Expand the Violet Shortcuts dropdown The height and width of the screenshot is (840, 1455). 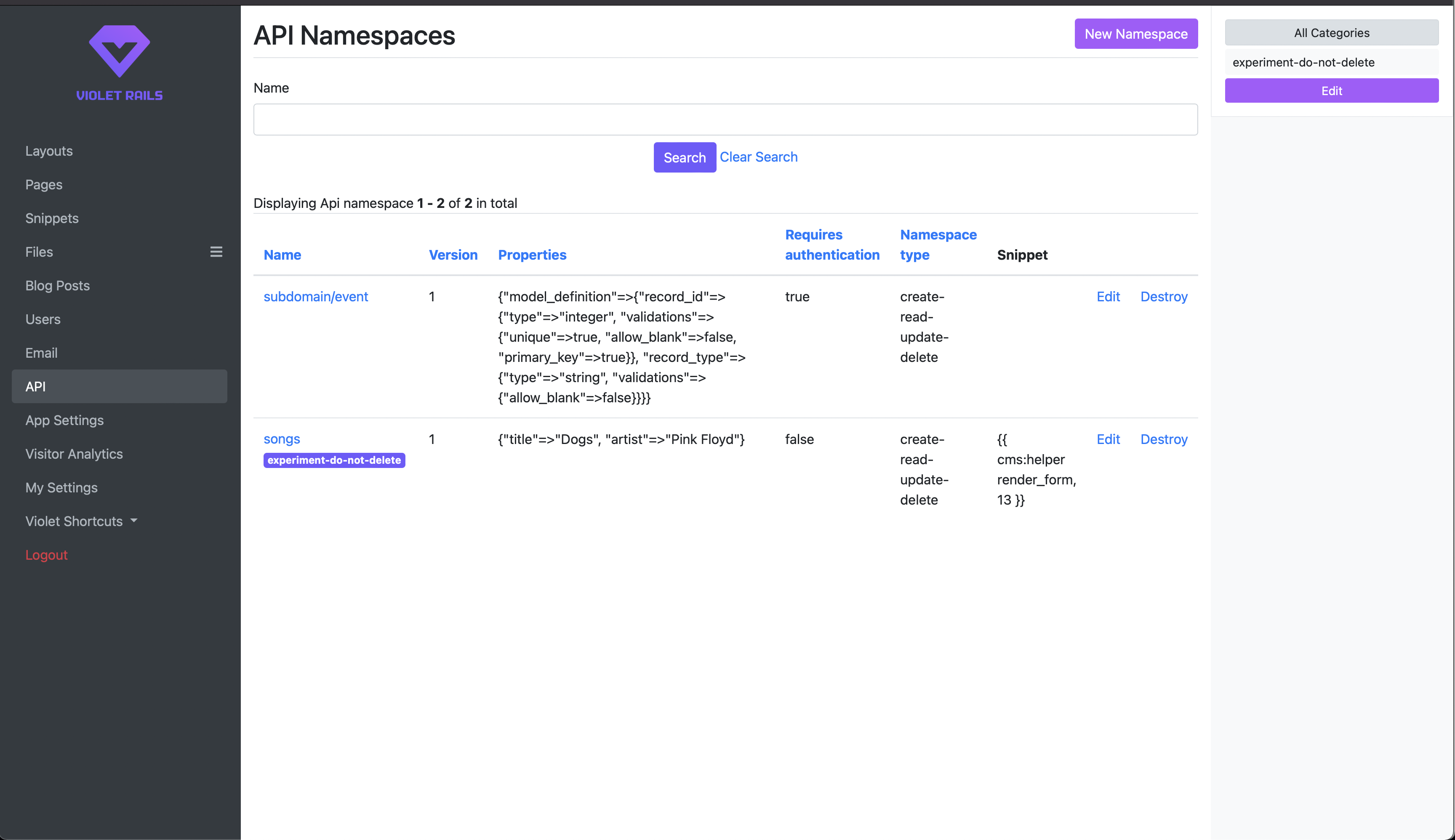(x=81, y=521)
